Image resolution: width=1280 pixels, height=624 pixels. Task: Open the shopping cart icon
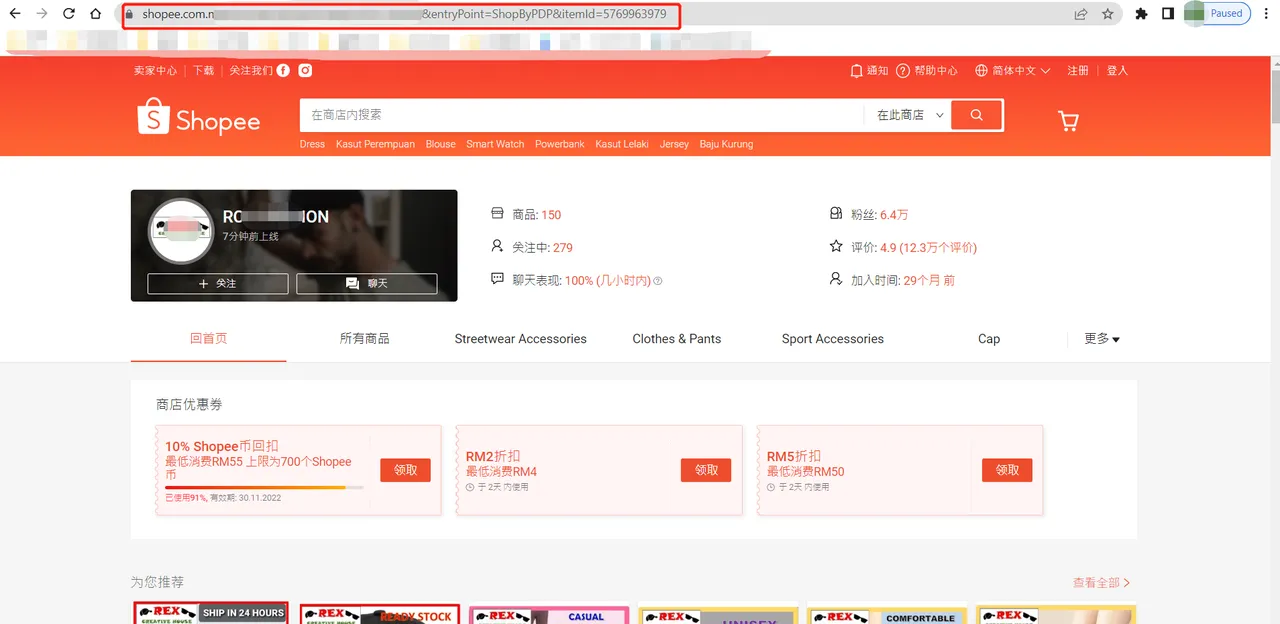point(1068,120)
